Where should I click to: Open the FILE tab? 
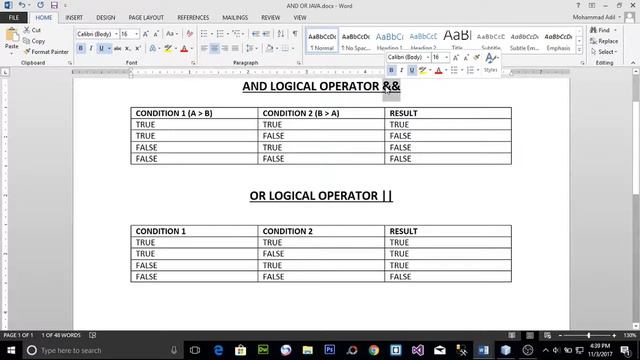(x=14, y=18)
